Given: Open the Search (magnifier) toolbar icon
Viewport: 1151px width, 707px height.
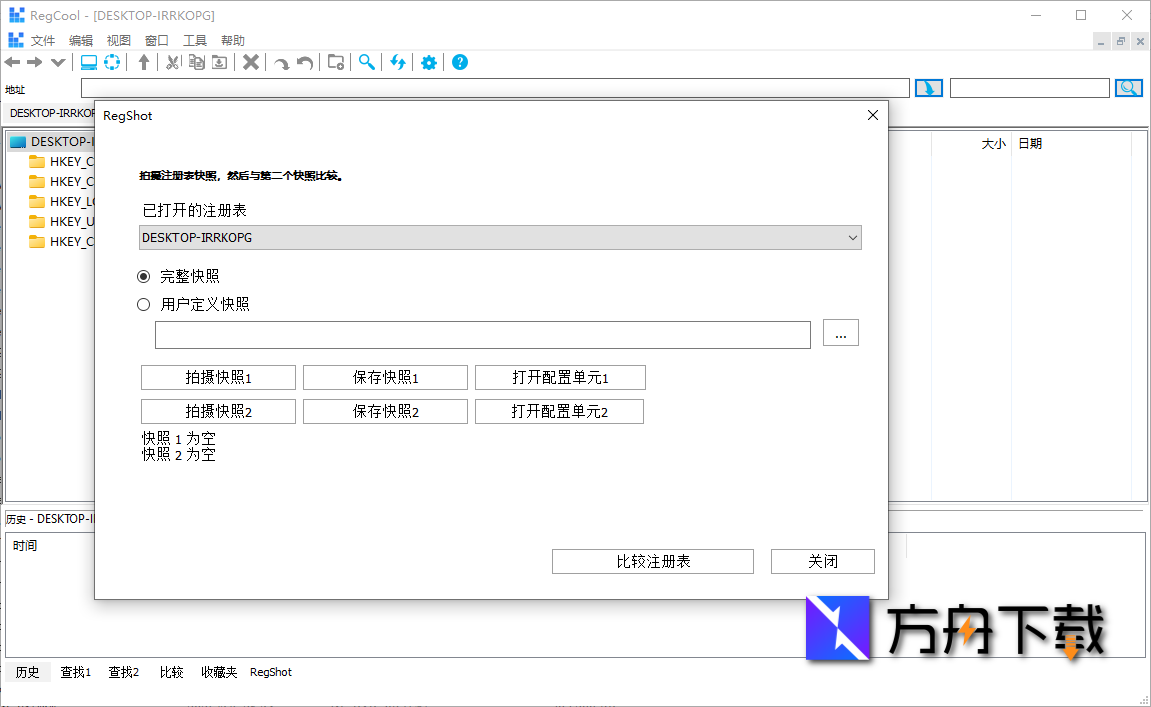Looking at the screenshot, I should click(x=366, y=62).
